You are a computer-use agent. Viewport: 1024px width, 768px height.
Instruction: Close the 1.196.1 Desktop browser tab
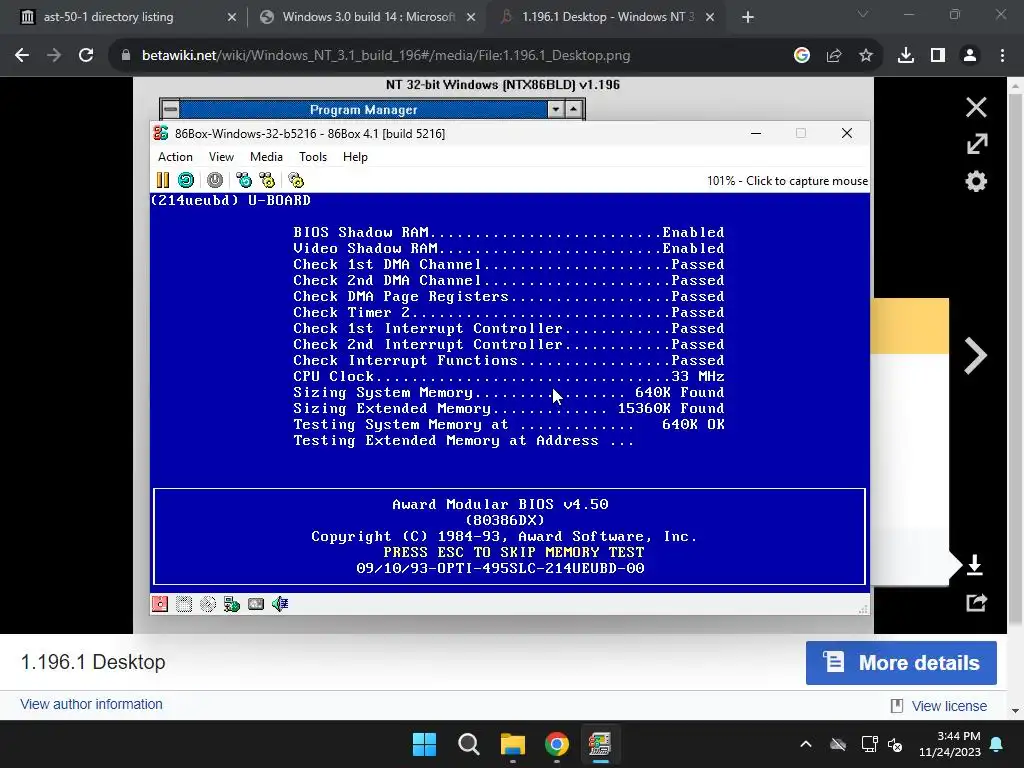(710, 17)
